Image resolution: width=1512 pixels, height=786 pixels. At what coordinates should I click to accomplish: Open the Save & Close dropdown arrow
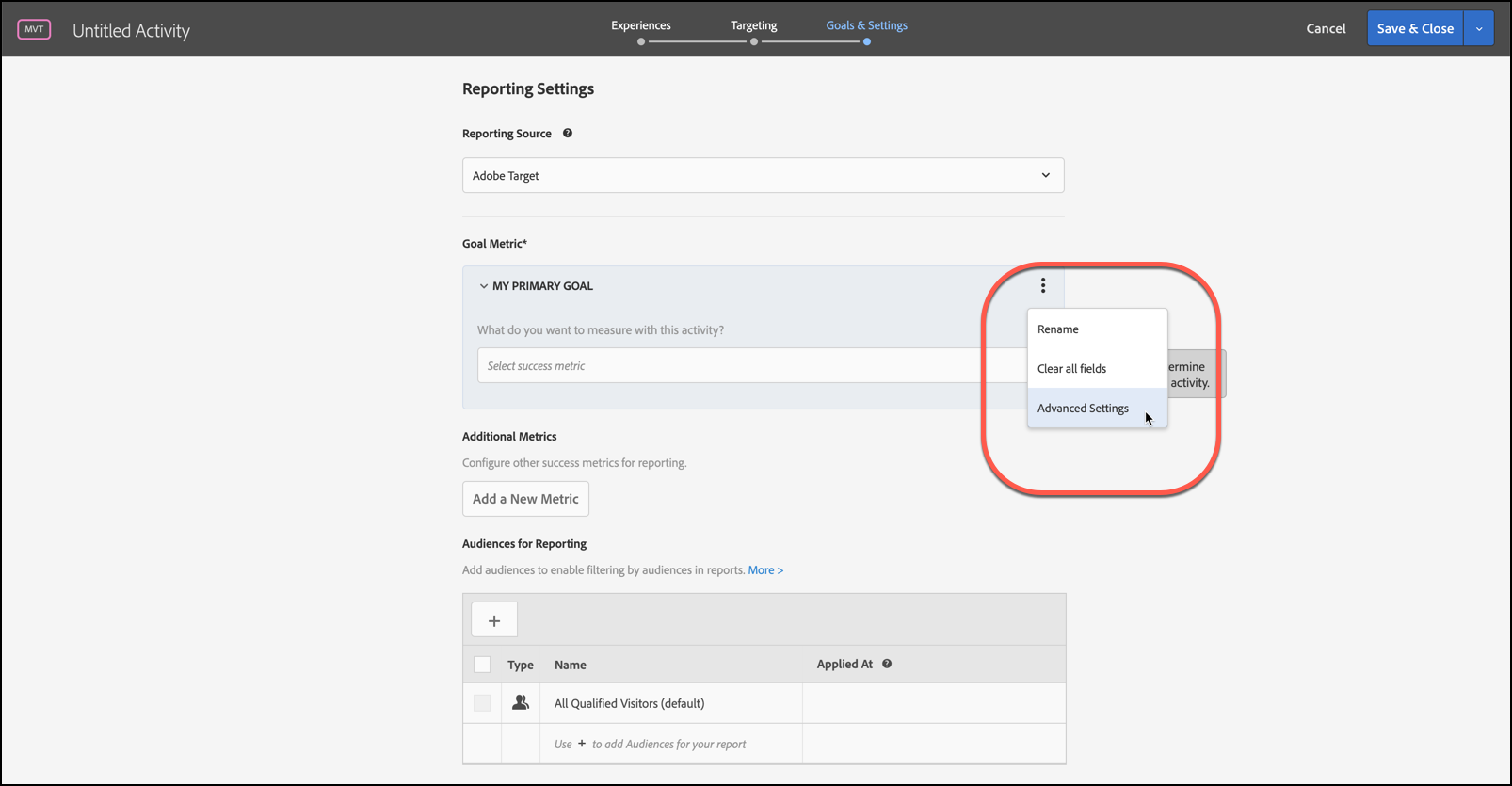1479,29
